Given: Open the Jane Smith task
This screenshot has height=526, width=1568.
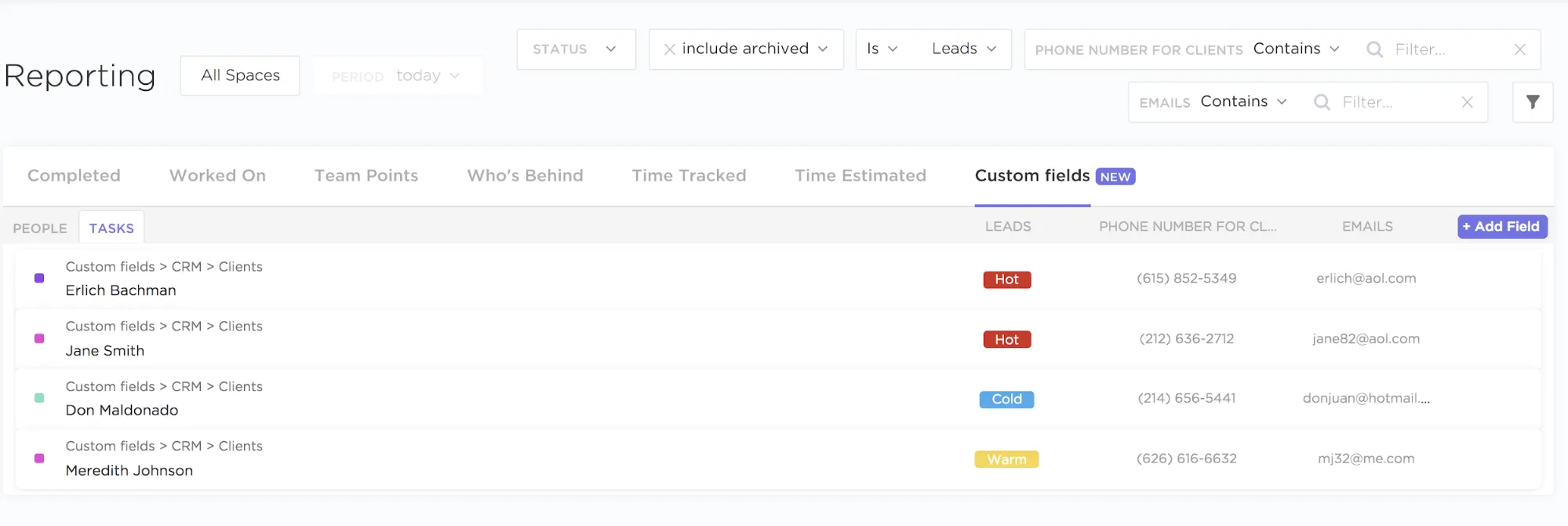Looking at the screenshot, I should (105, 351).
